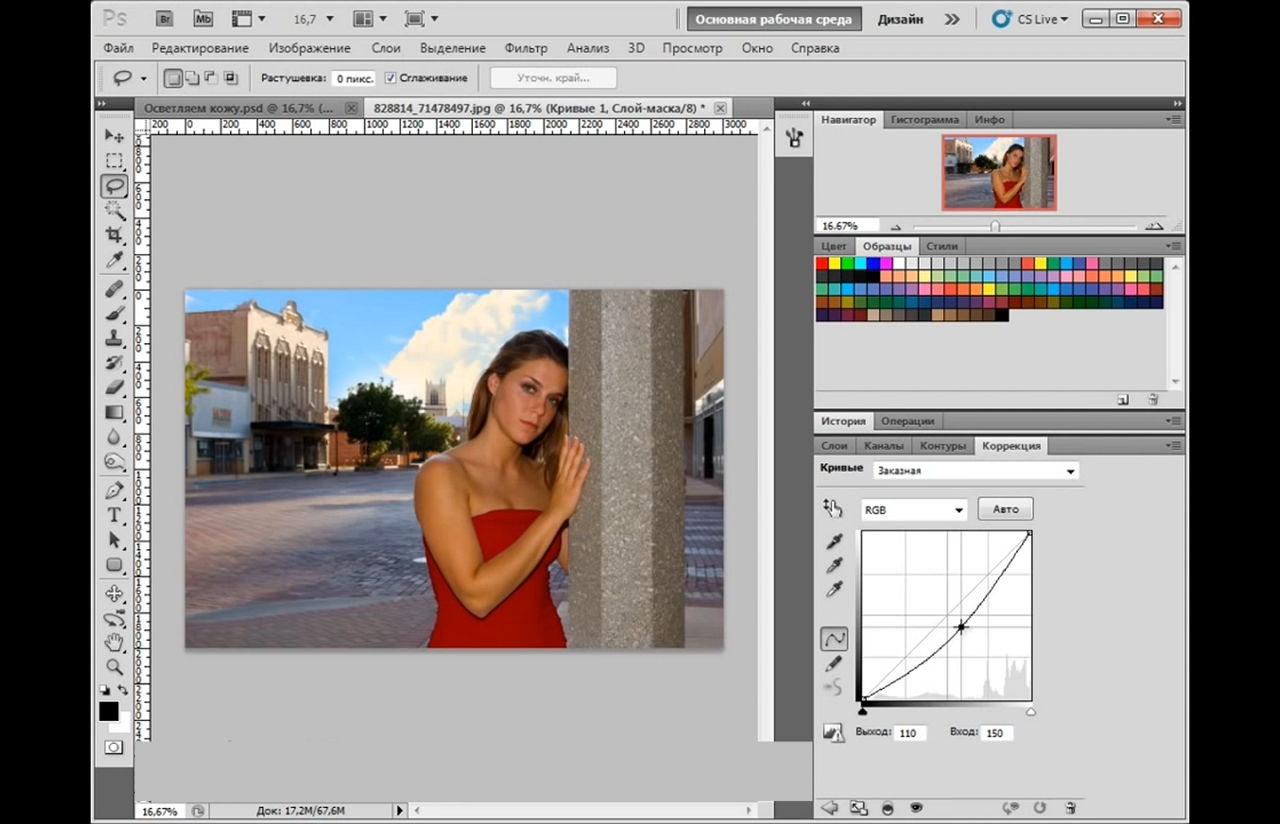Switch to the Осветляем кожу.psd document tab
The image size is (1280, 824).
pos(238,107)
